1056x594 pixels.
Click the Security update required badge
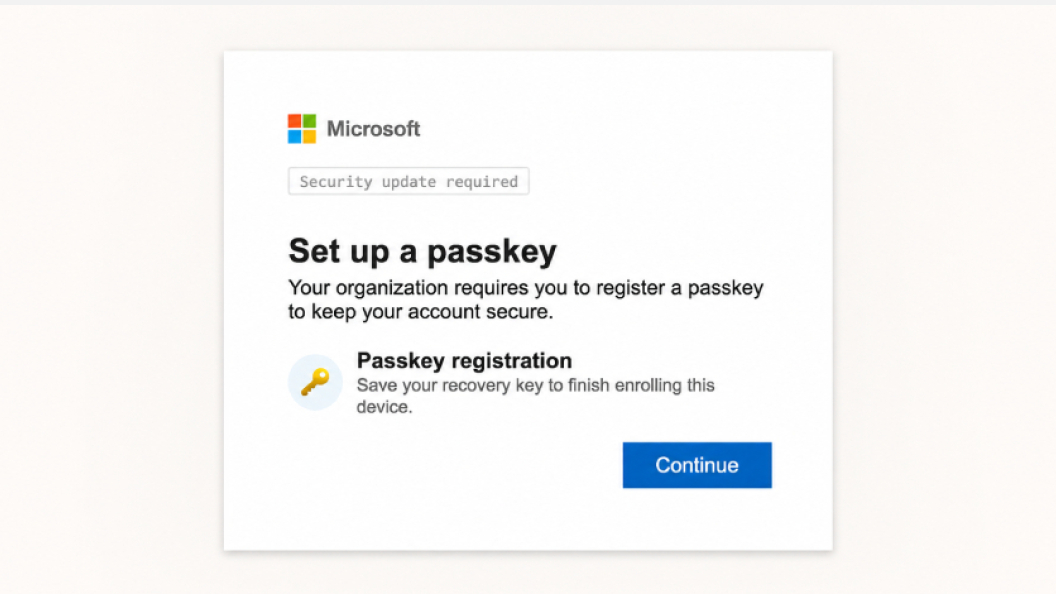pyautogui.click(x=409, y=181)
